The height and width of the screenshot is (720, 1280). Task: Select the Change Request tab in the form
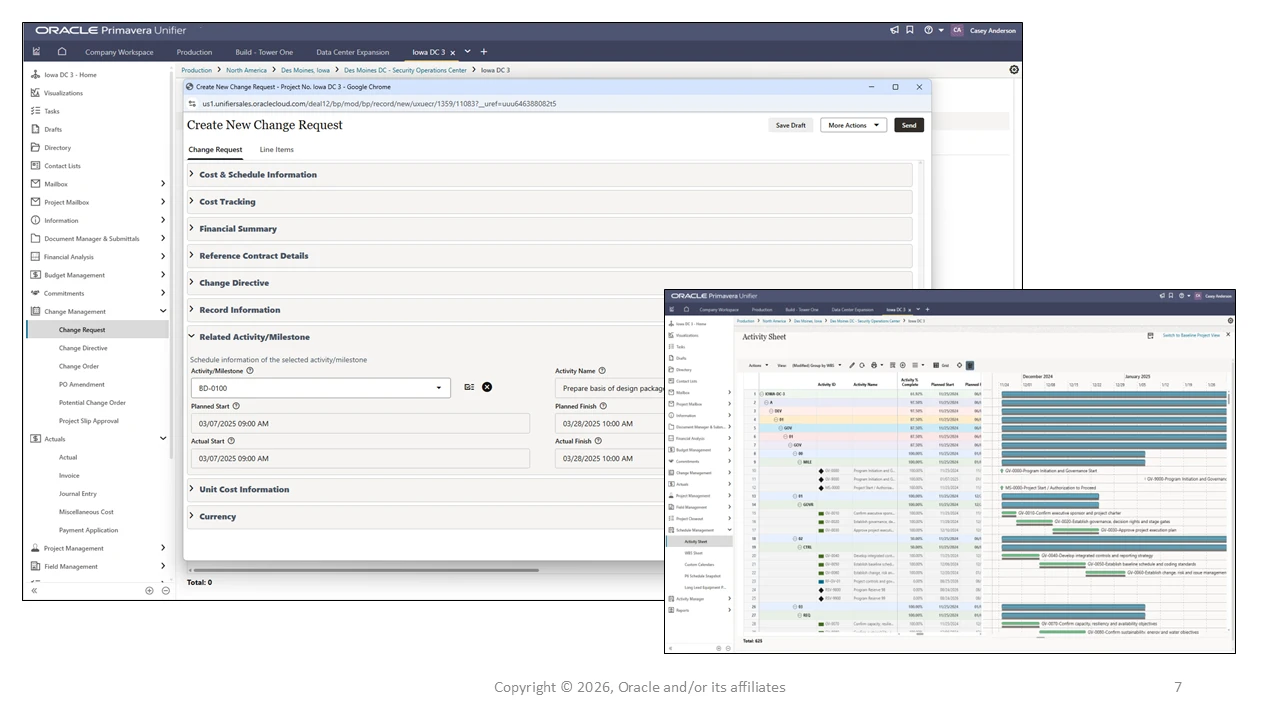[215, 150]
